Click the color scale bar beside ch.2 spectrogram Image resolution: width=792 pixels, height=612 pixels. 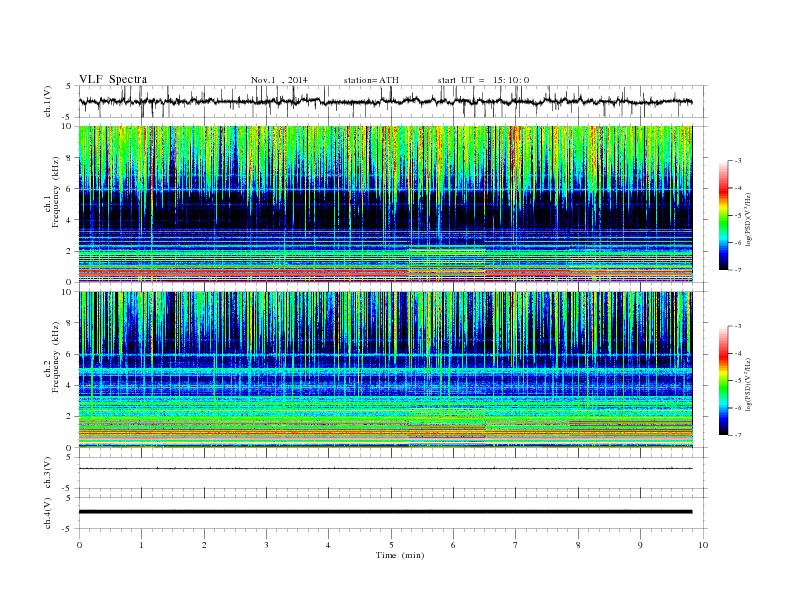point(723,381)
